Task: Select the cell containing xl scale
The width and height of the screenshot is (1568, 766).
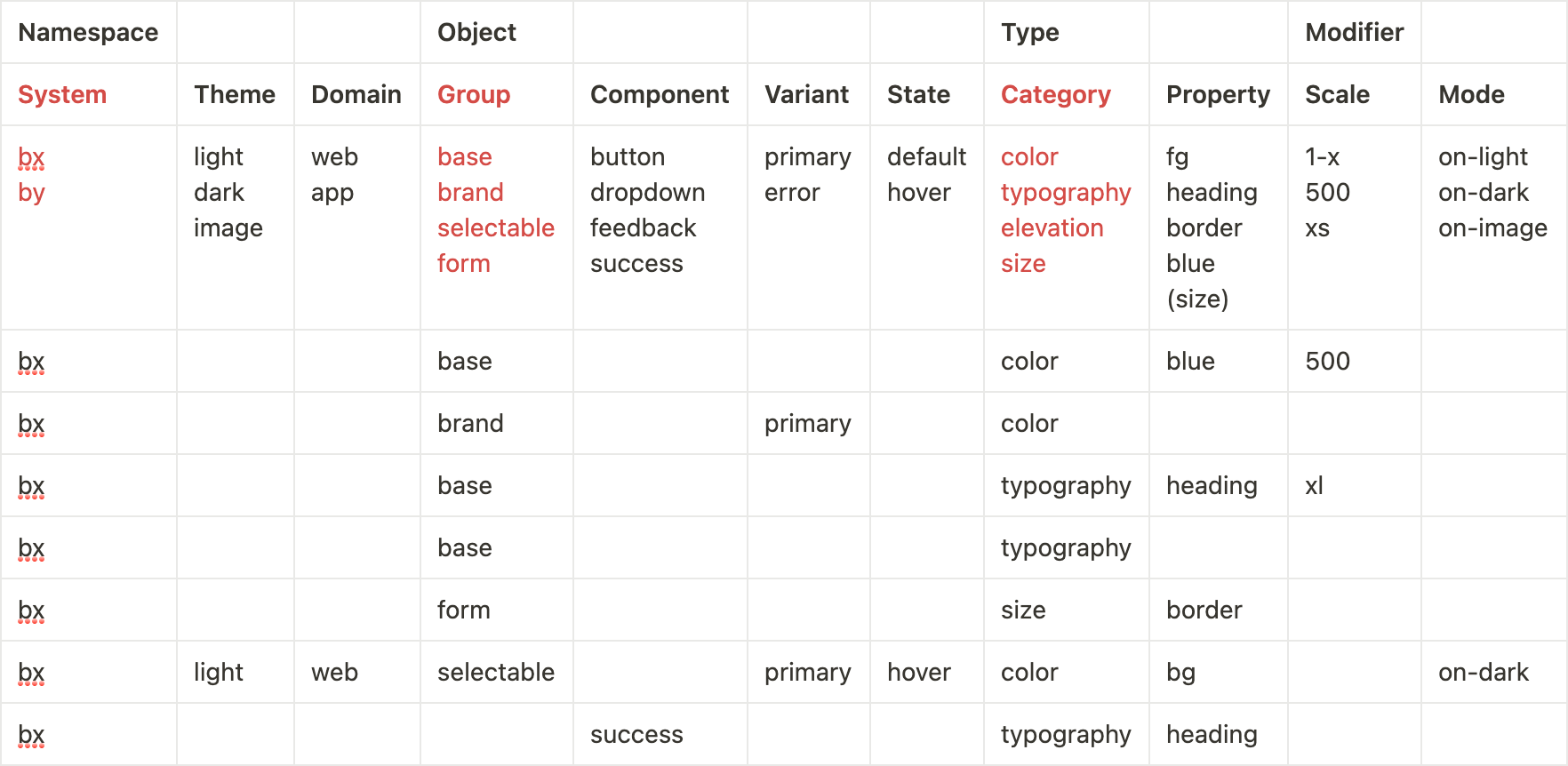Action: [x=1354, y=485]
